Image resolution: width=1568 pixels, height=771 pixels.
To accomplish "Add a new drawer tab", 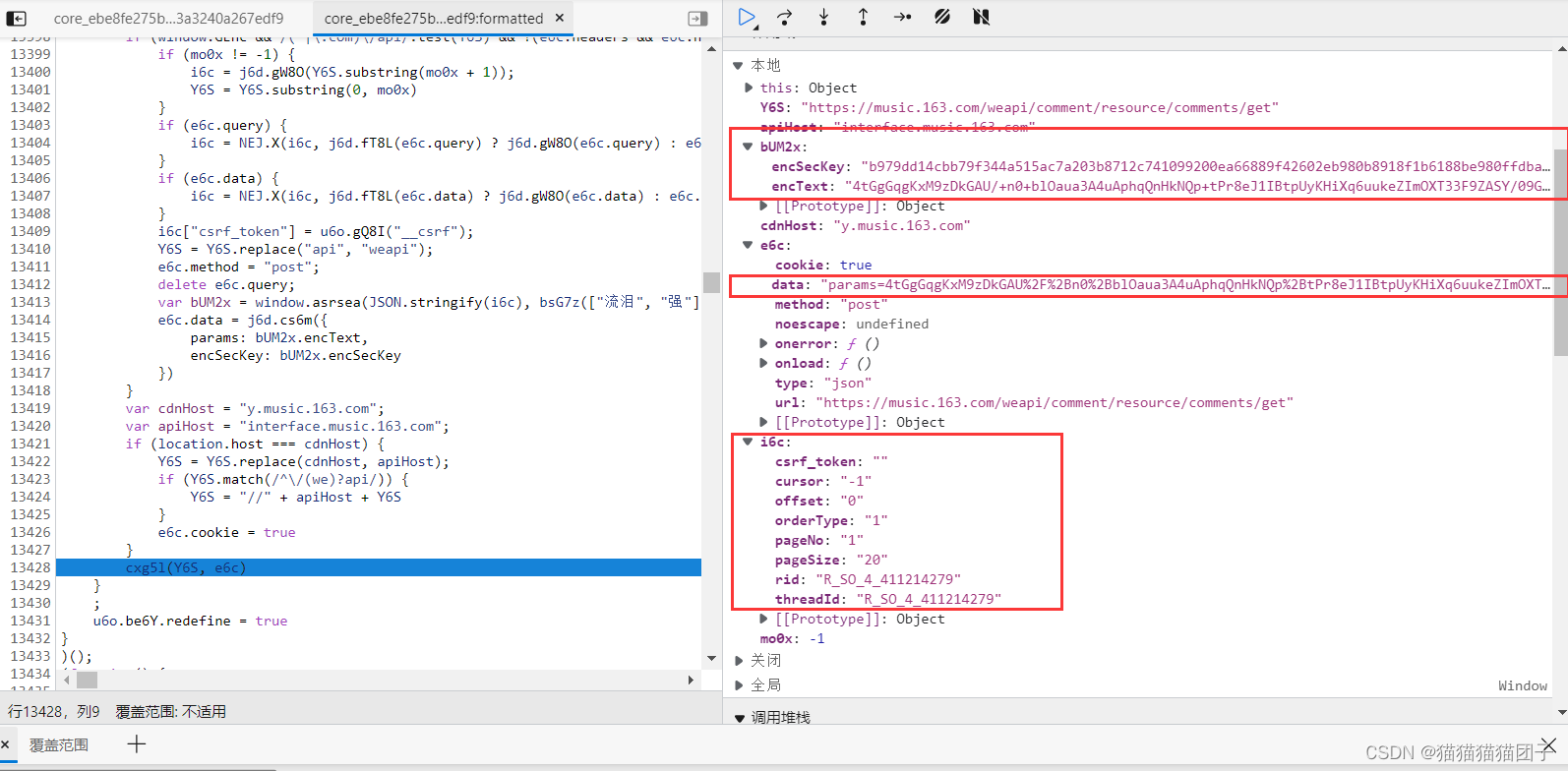I will pyautogui.click(x=137, y=744).
